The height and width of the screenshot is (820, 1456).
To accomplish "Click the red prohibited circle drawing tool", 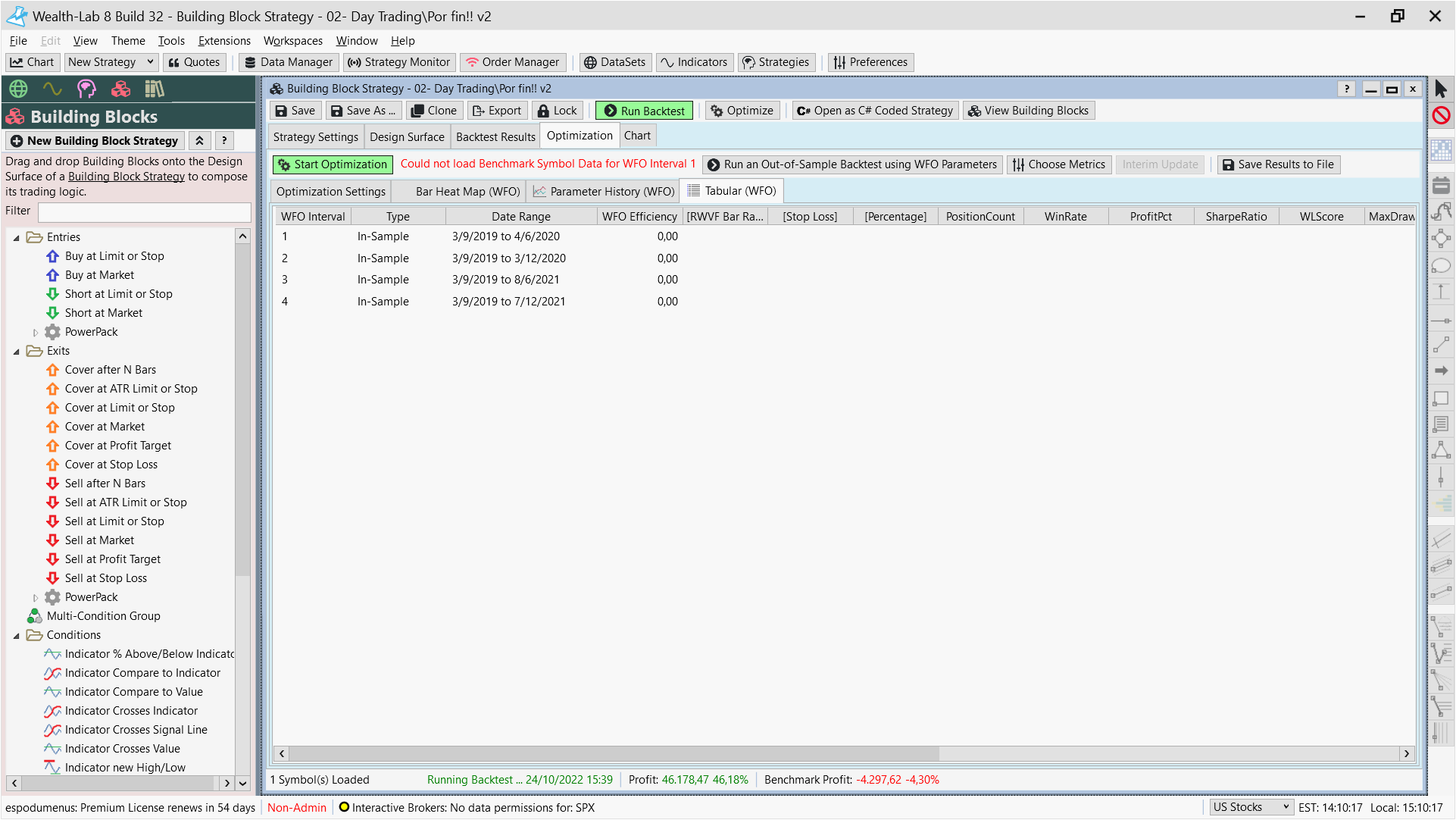I will tap(1441, 116).
